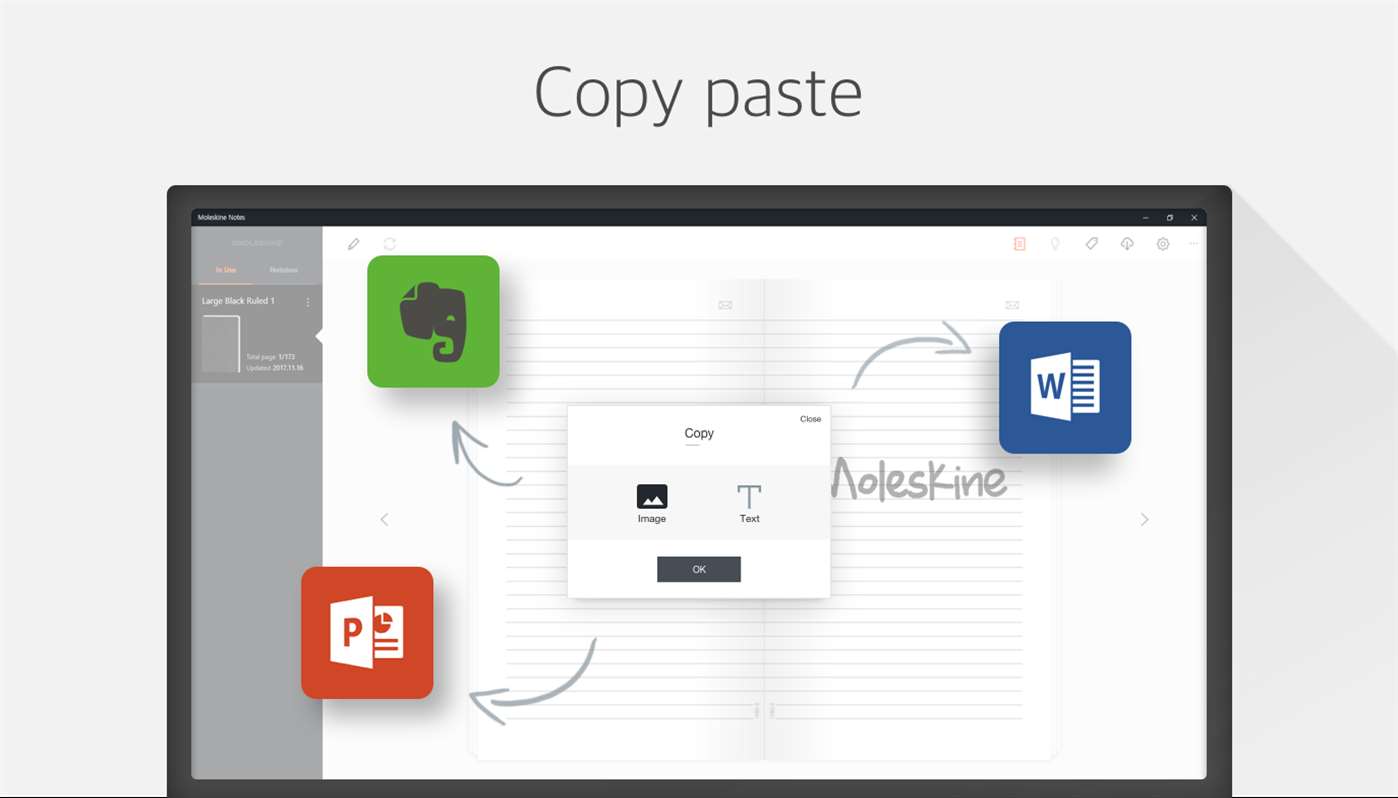The width and height of the screenshot is (1398, 798).
Task: Click the Updated 2017.11.16 text
Action: [x=275, y=368]
